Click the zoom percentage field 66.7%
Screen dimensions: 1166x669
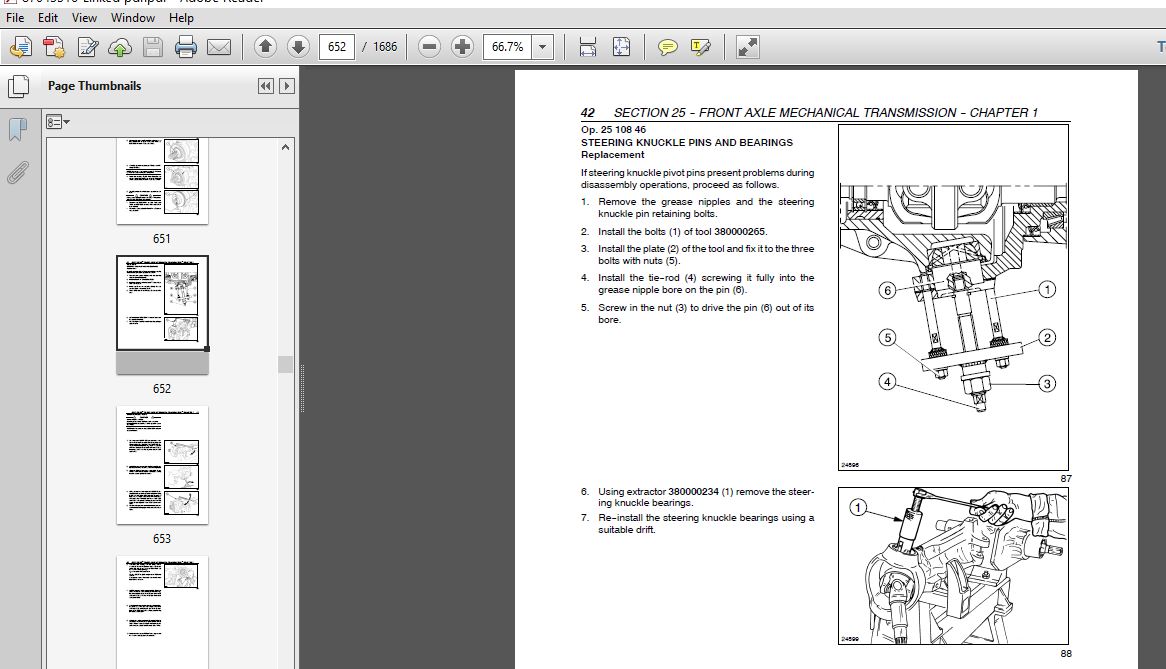508,47
